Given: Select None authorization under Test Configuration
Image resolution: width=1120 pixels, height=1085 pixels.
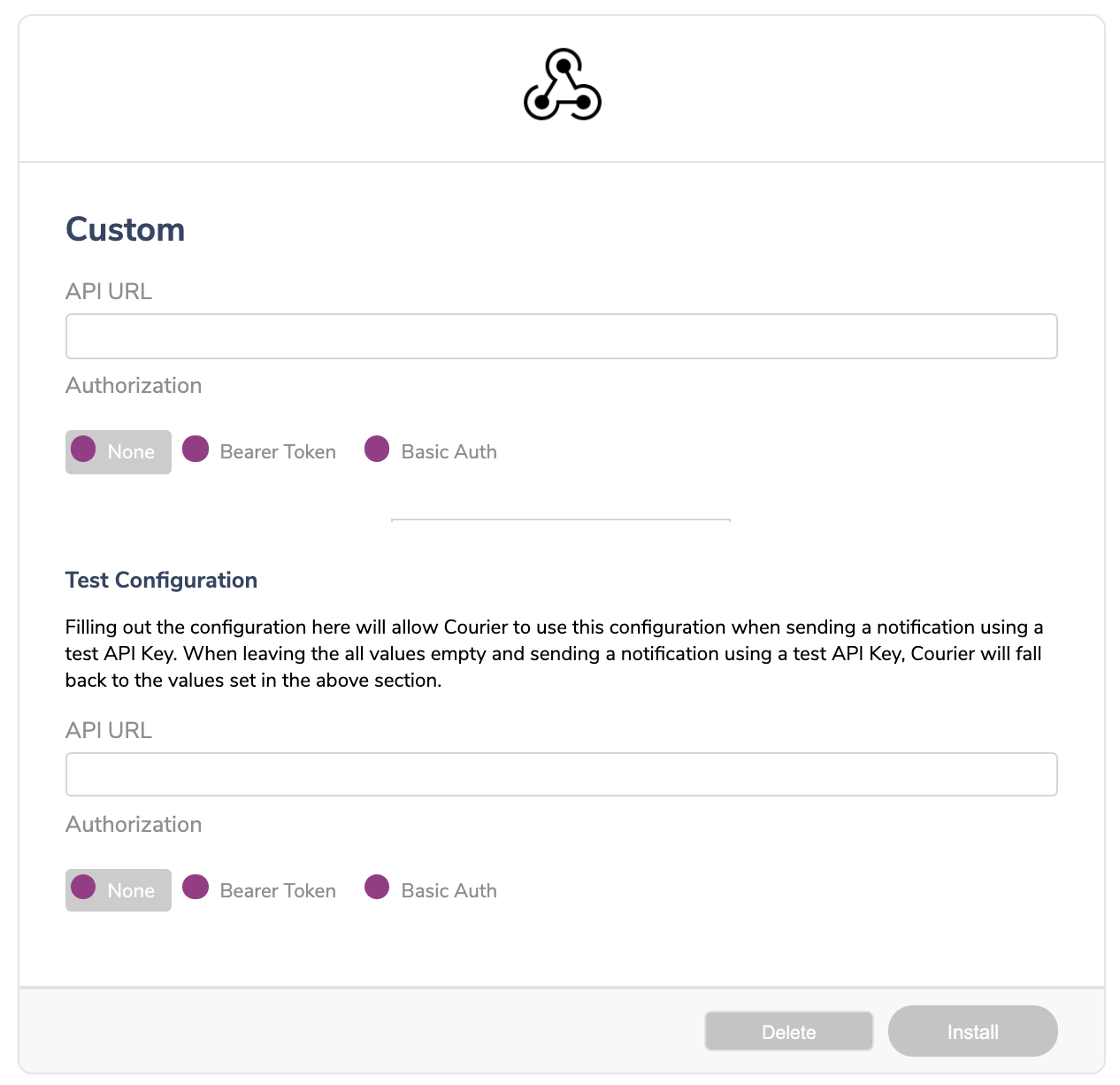Looking at the screenshot, I should pos(119,890).
